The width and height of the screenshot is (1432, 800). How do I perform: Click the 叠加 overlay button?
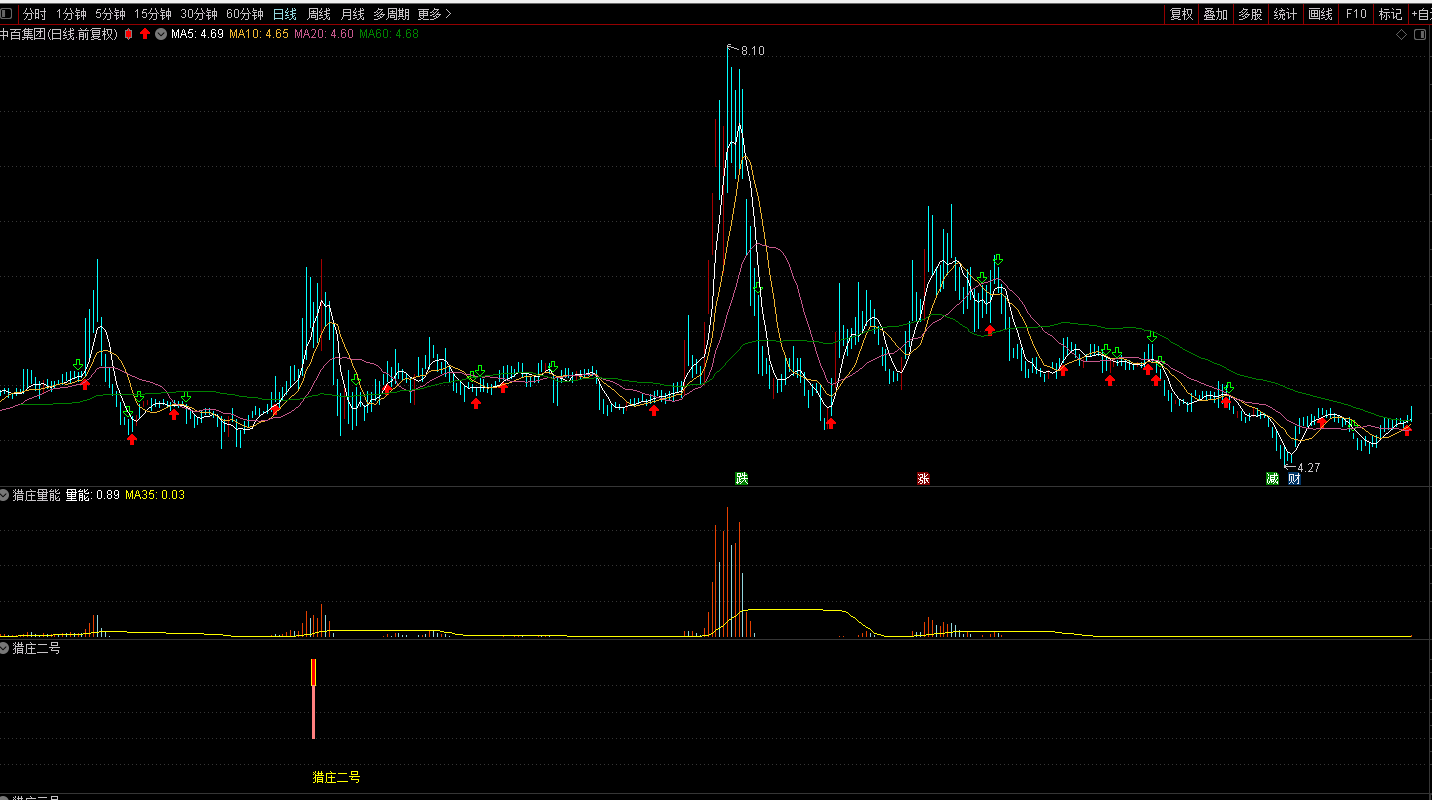pos(1216,14)
